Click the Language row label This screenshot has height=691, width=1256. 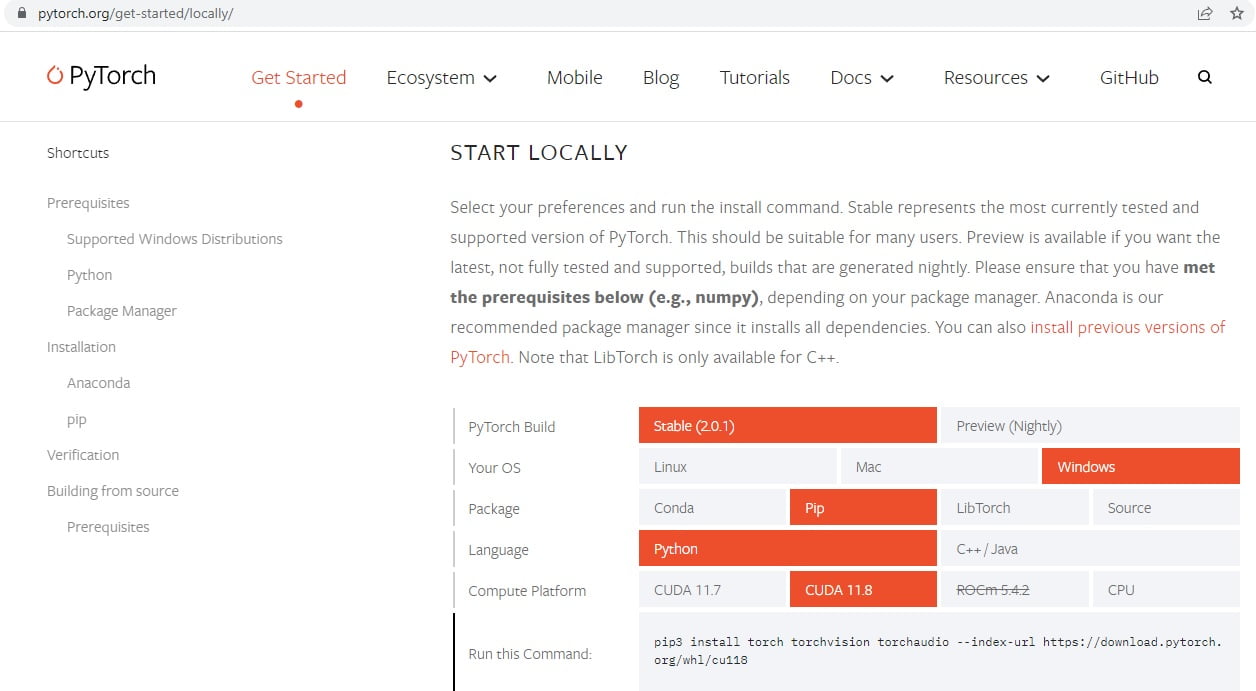(x=498, y=550)
